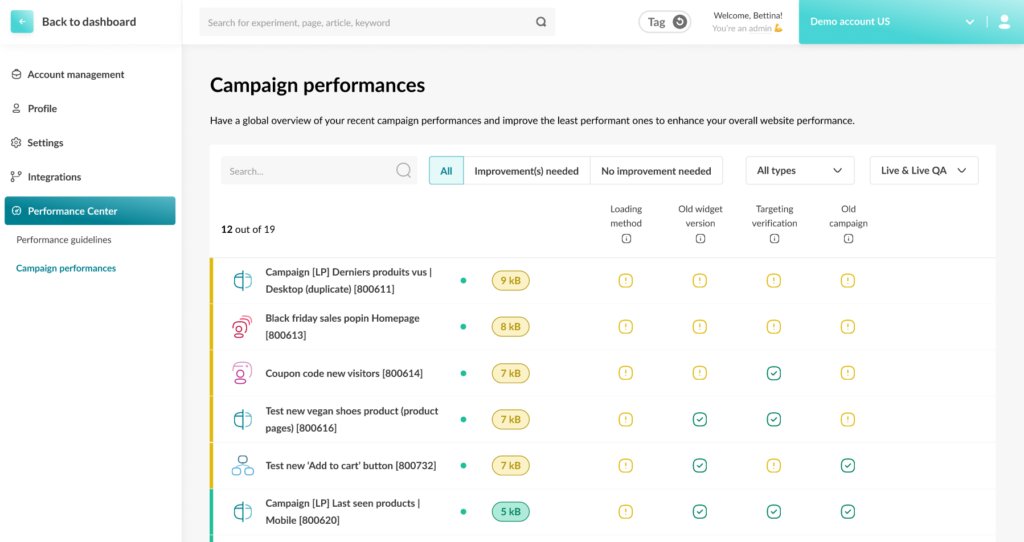Click info icon under Old campaign column
This screenshot has width=1024, height=542.
(x=848, y=239)
